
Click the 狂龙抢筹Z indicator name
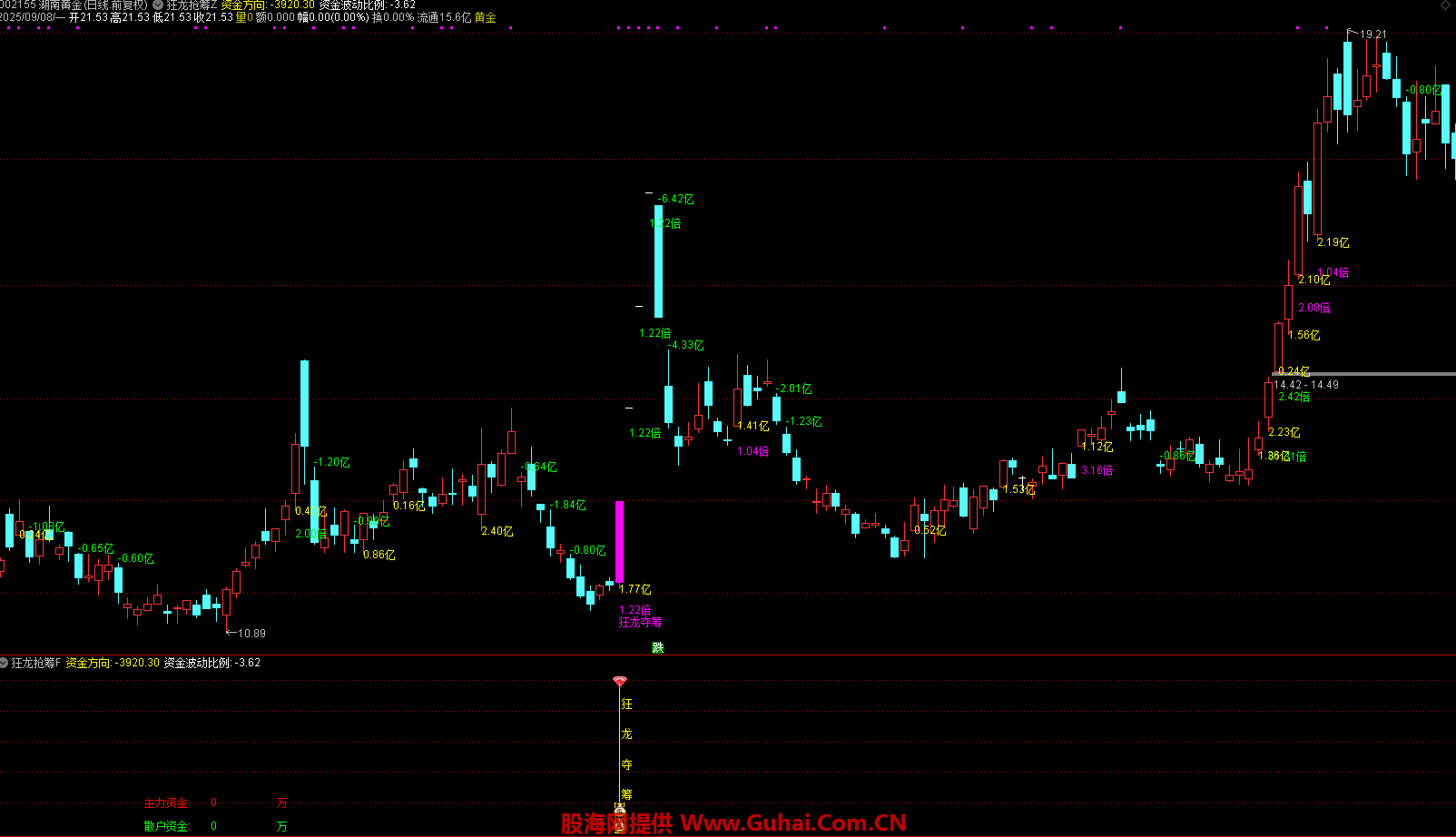pyautogui.click(x=192, y=5)
